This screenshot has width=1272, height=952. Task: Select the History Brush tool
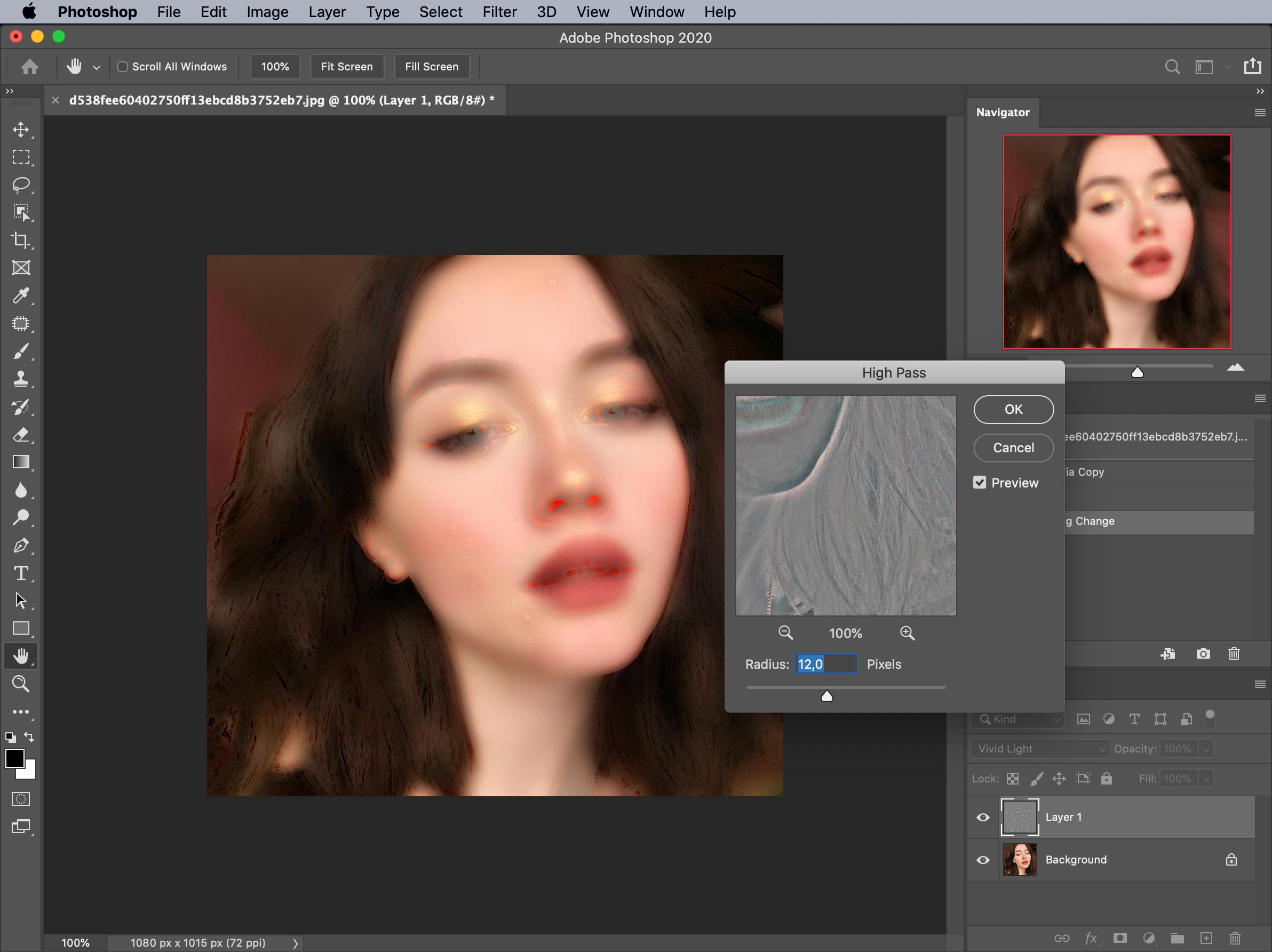click(21, 407)
